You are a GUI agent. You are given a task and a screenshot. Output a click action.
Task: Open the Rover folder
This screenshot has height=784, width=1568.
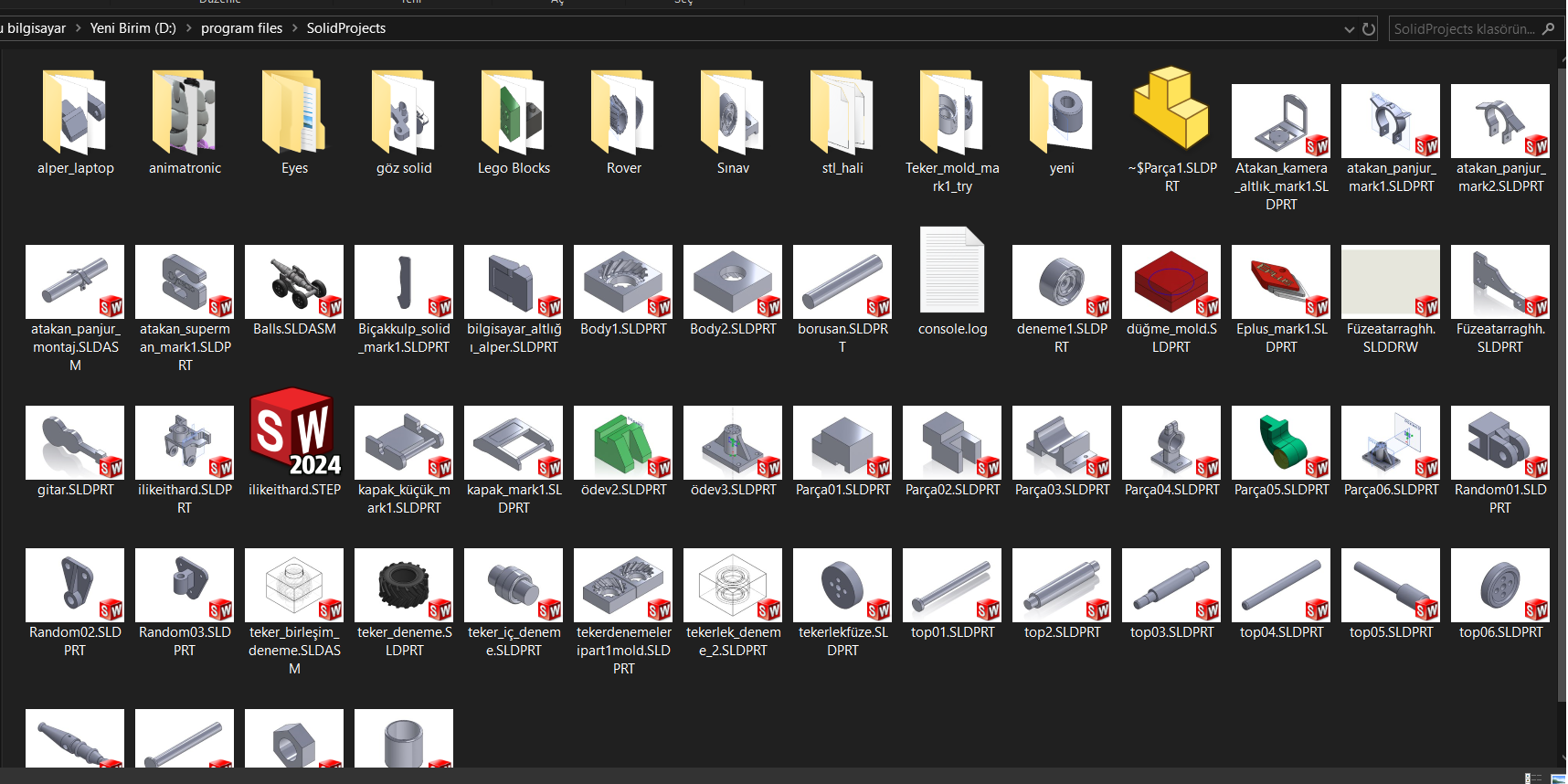coord(623,122)
